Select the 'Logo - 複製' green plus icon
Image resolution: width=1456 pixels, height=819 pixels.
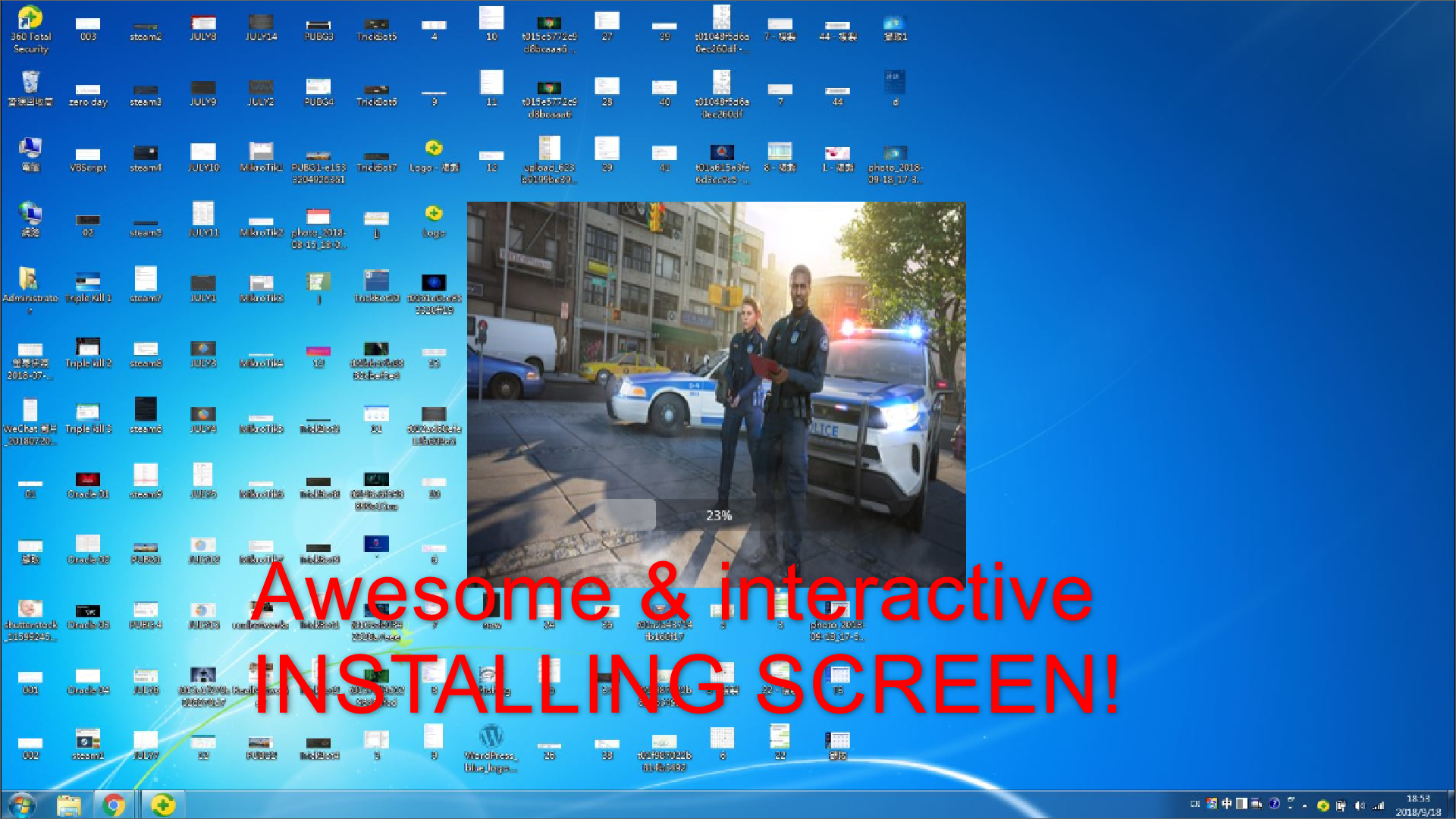coord(434,156)
